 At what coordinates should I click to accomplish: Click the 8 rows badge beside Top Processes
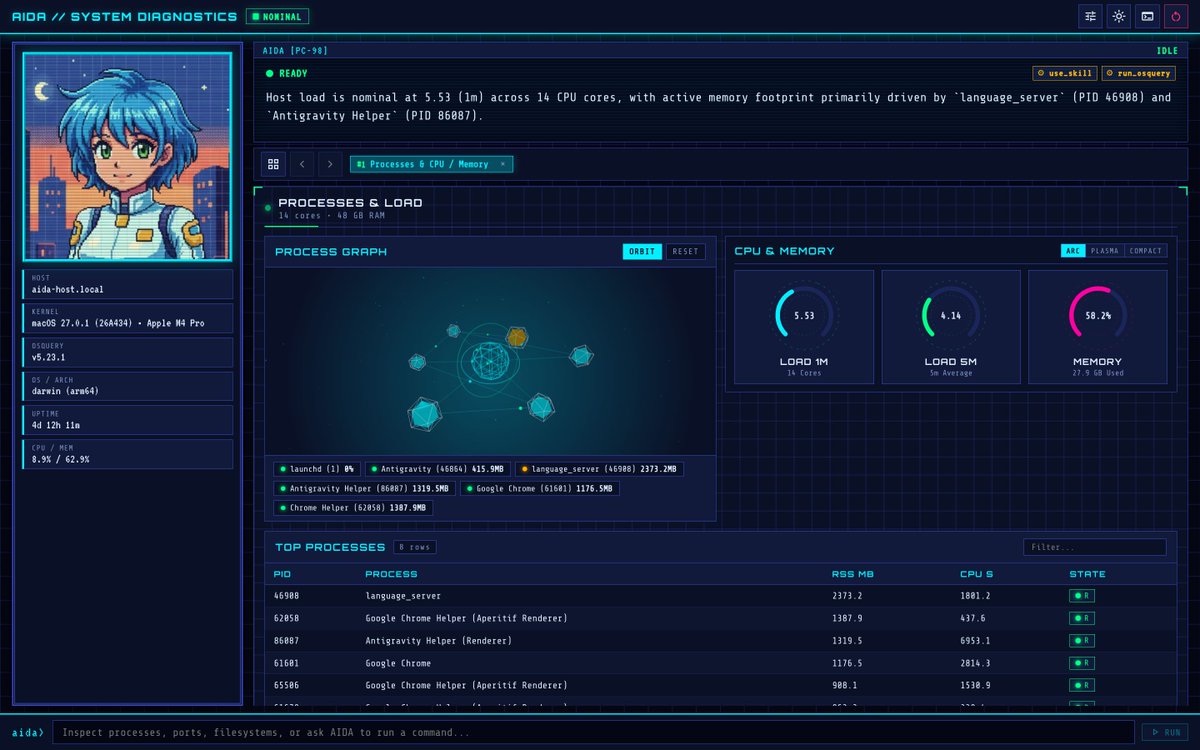(414, 547)
